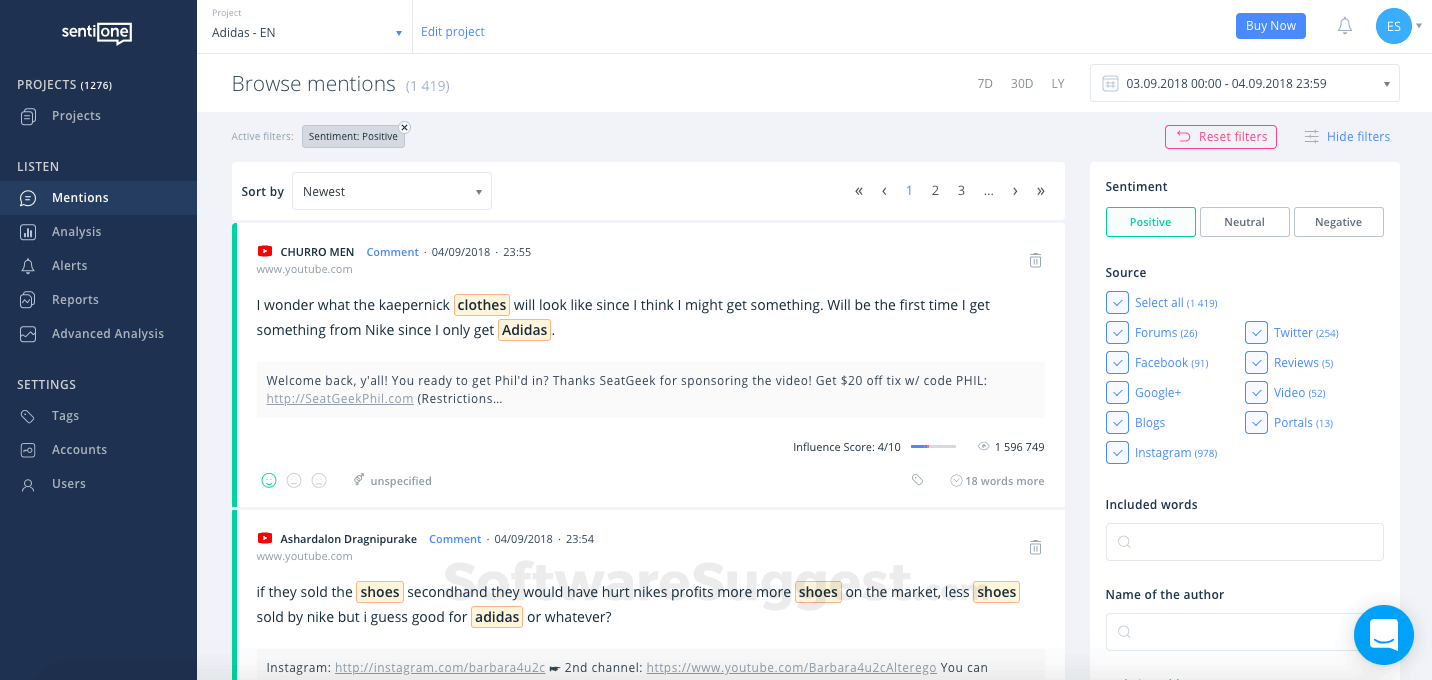Open Analysis in the sidebar
The image size is (1432, 680).
pos(77,232)
